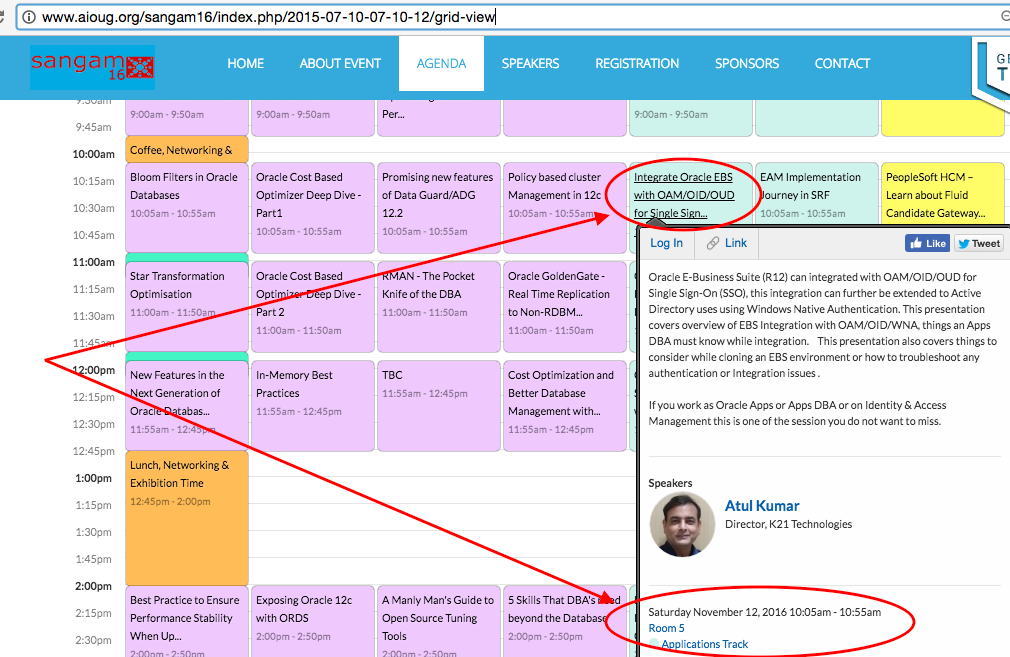Open Oracle GoldenGate Real Time Replication session

(x=564, y=307)
